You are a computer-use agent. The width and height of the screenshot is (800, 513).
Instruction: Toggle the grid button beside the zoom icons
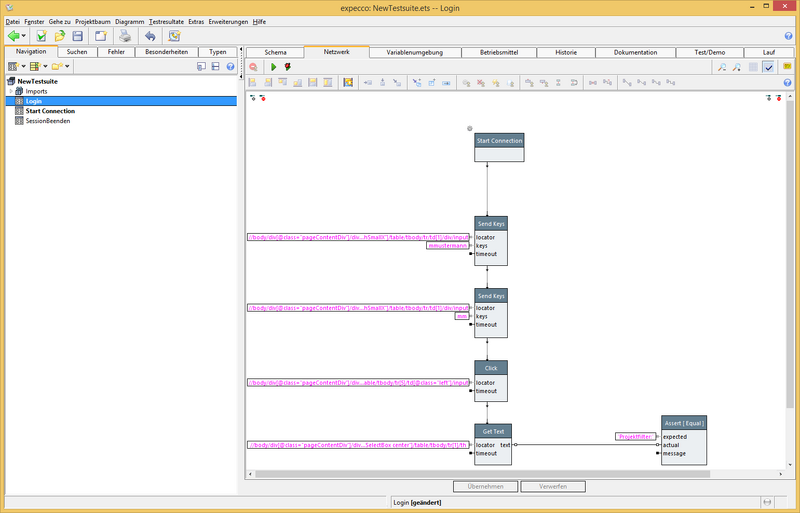[753, 67]
